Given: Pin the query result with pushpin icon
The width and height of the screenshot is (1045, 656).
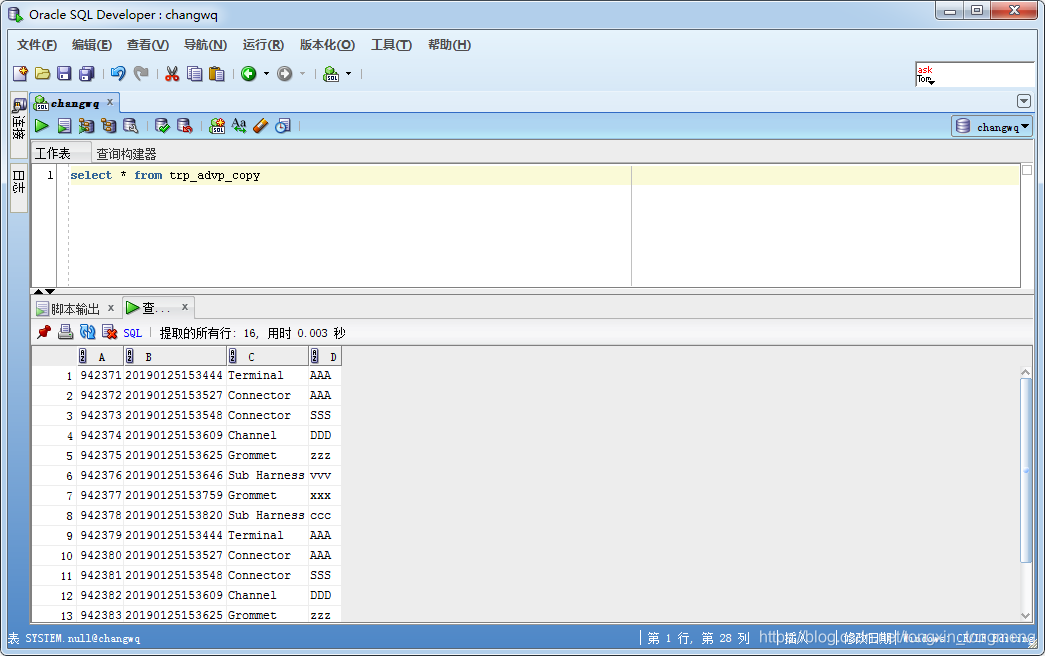Looking at the screenshot, I should point(44,331).
